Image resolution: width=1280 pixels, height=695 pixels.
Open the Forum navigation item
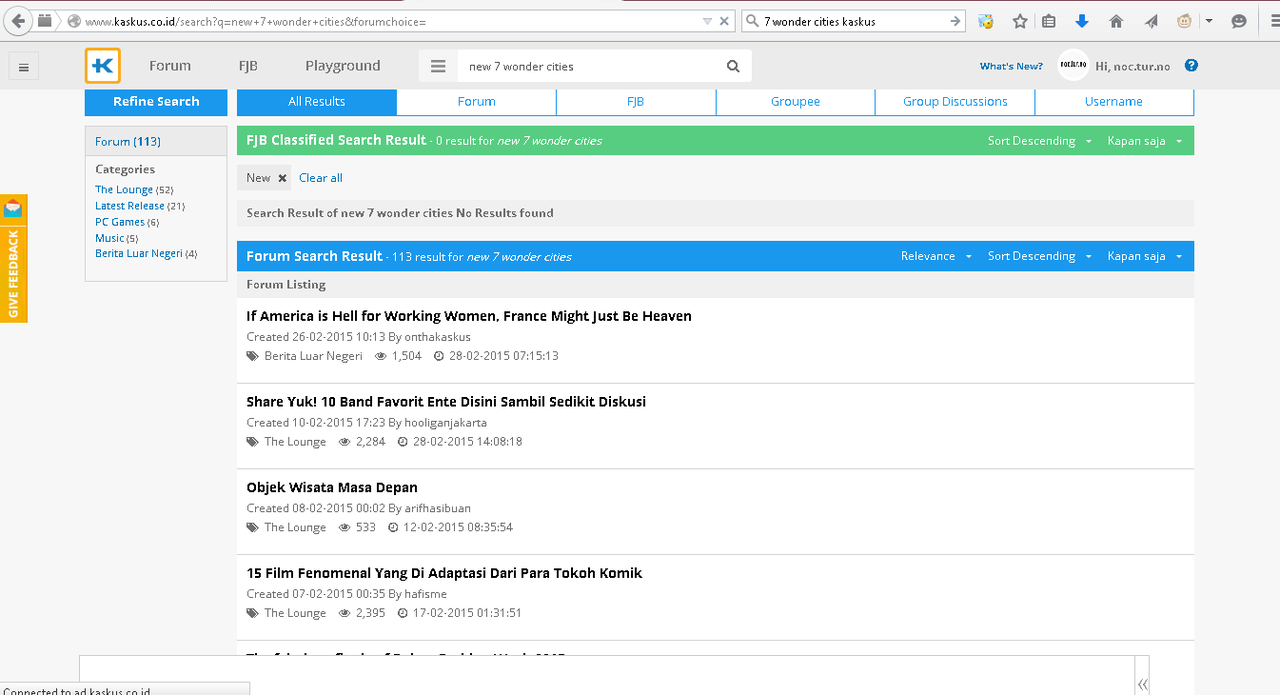[x=170, y=66]
